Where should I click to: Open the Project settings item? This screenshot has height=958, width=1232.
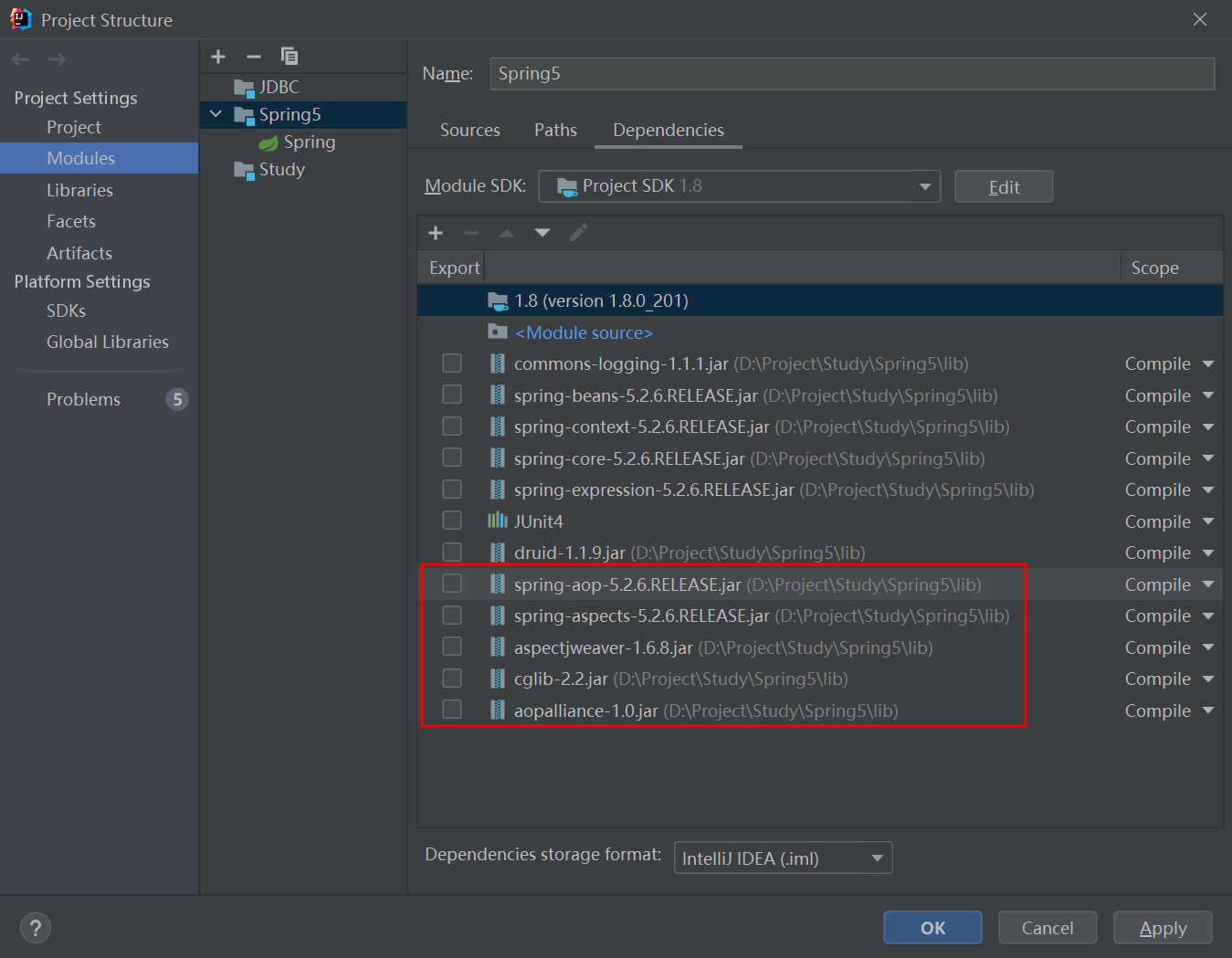74,127
